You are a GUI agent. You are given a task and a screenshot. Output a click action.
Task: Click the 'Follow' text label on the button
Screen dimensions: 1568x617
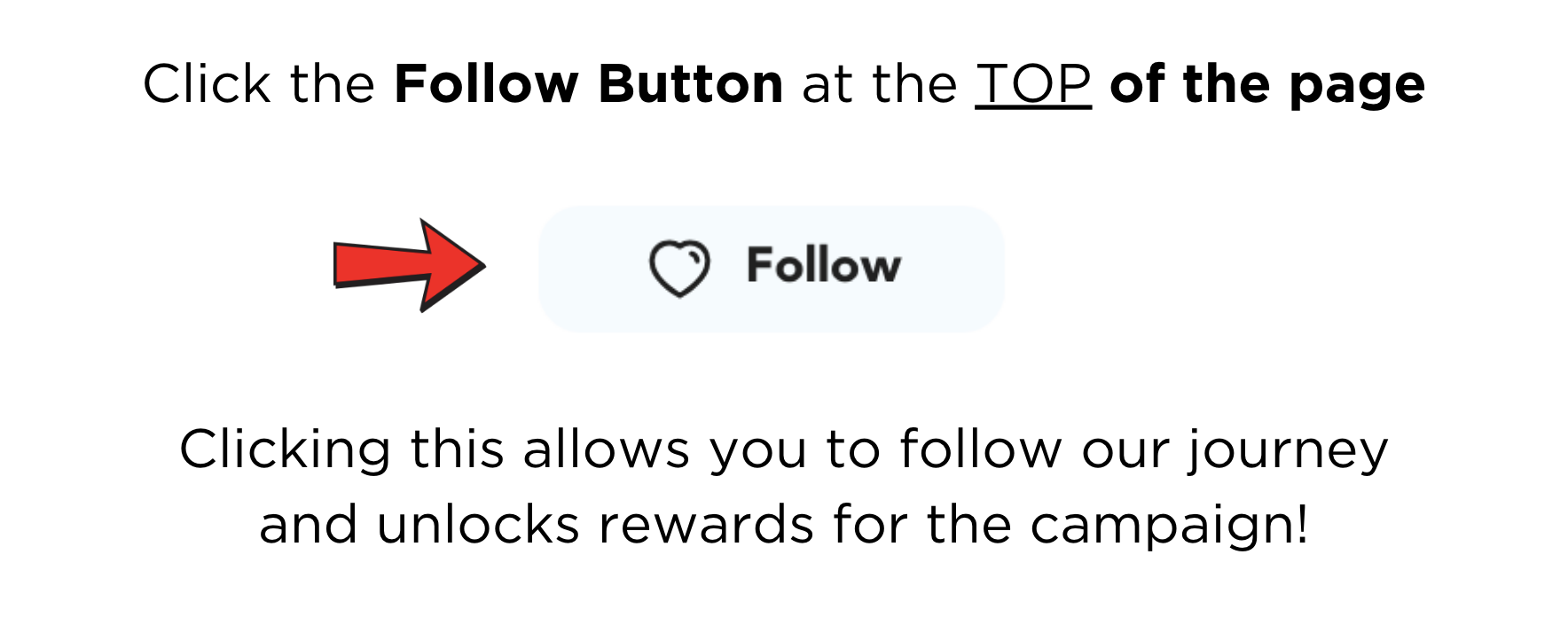tap(824, 265)
